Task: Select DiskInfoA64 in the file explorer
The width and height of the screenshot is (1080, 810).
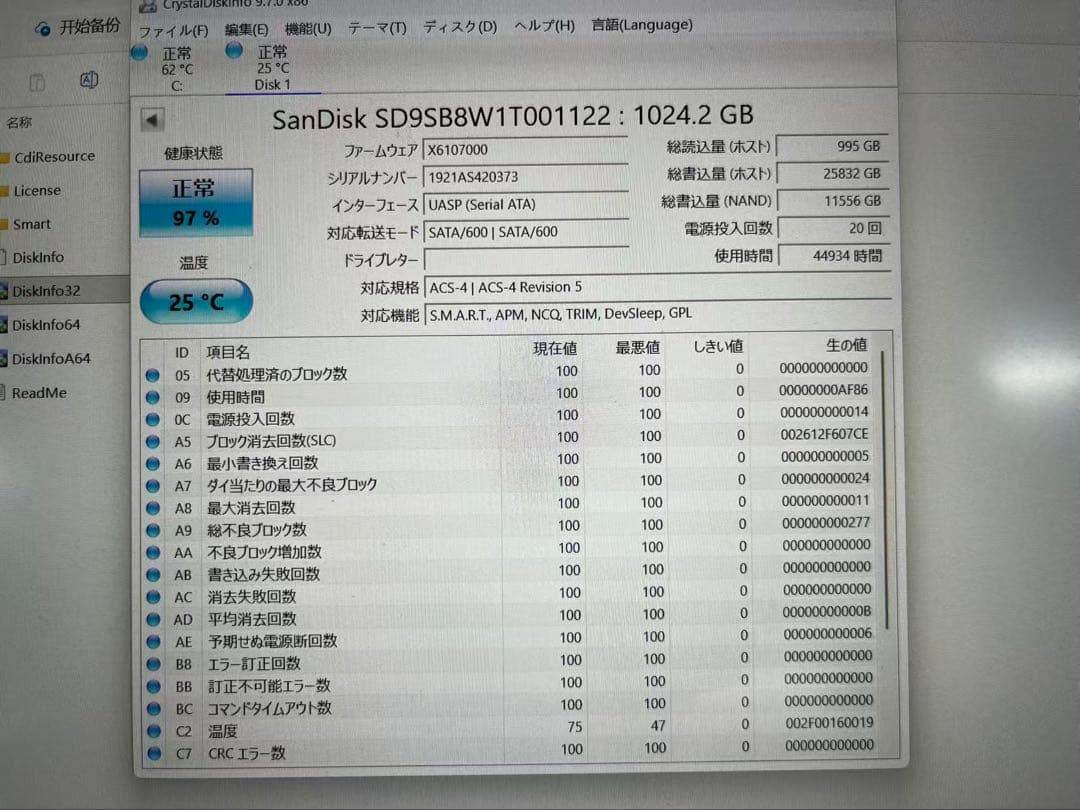Action: click(50, 359)
